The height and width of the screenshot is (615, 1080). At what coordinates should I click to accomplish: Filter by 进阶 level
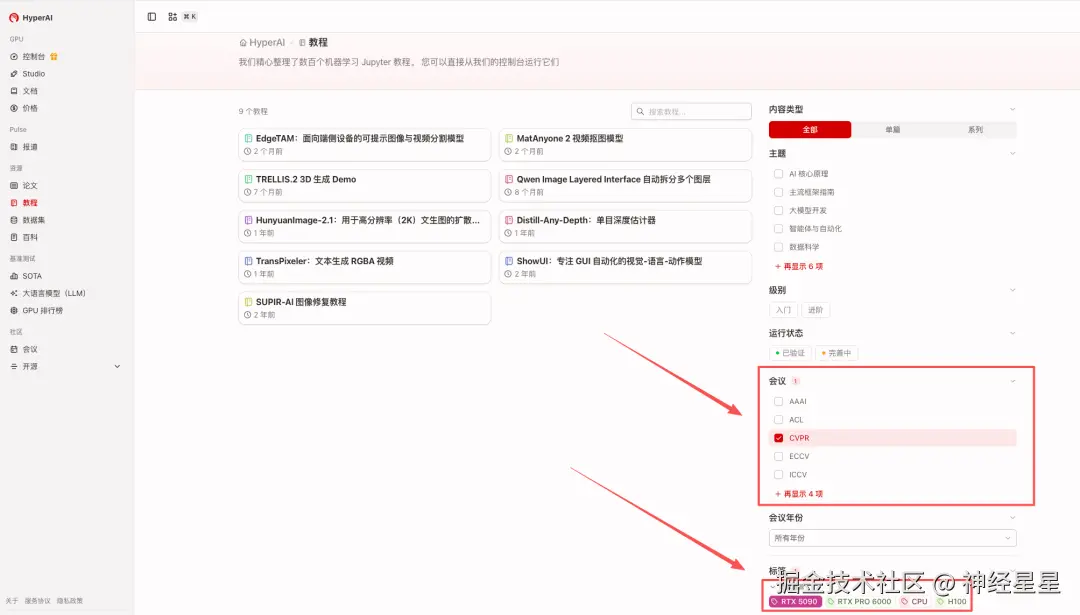coord(816,310)
